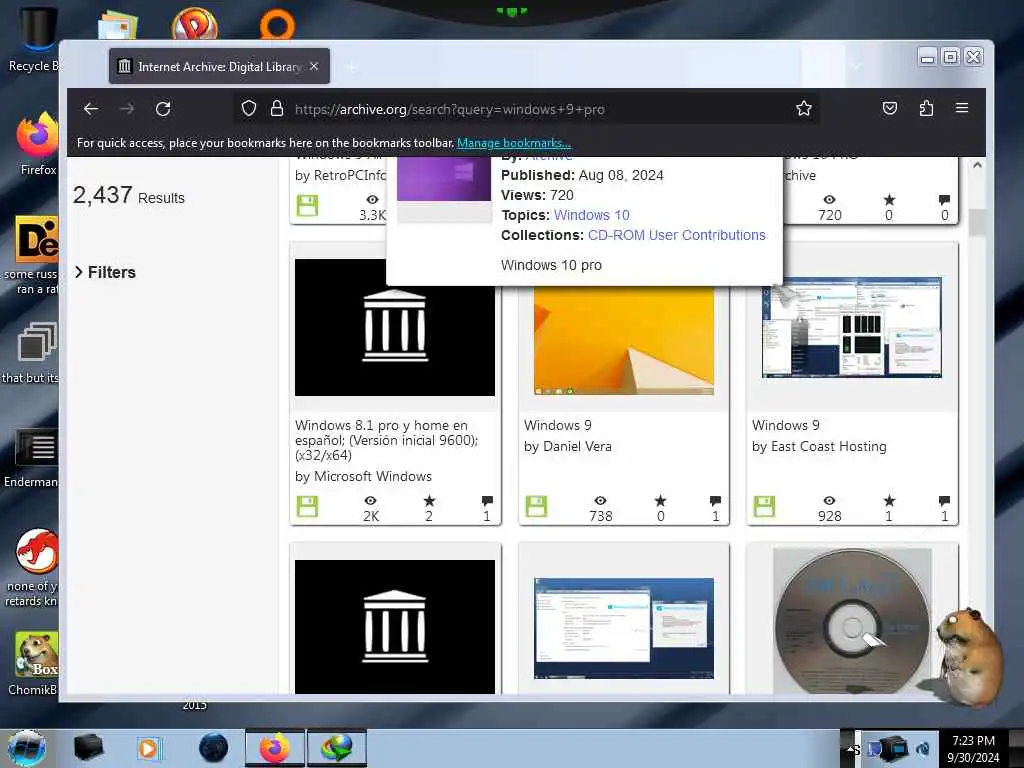Open the Windows 10 topic link
The height and width of the screenshot is (768, 1024).
(x=592, y=215)
